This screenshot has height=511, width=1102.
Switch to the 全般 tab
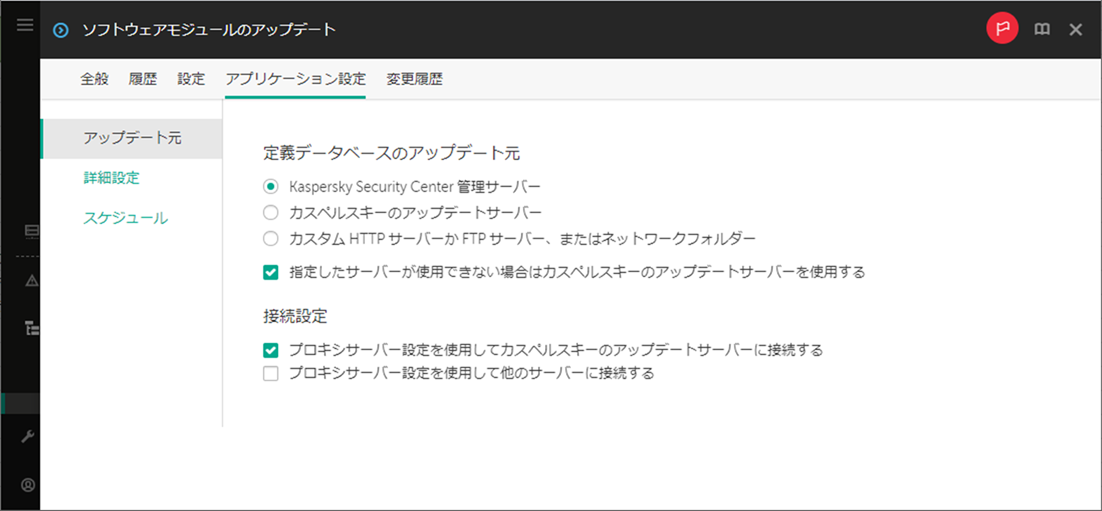click(x=95, y=79)
